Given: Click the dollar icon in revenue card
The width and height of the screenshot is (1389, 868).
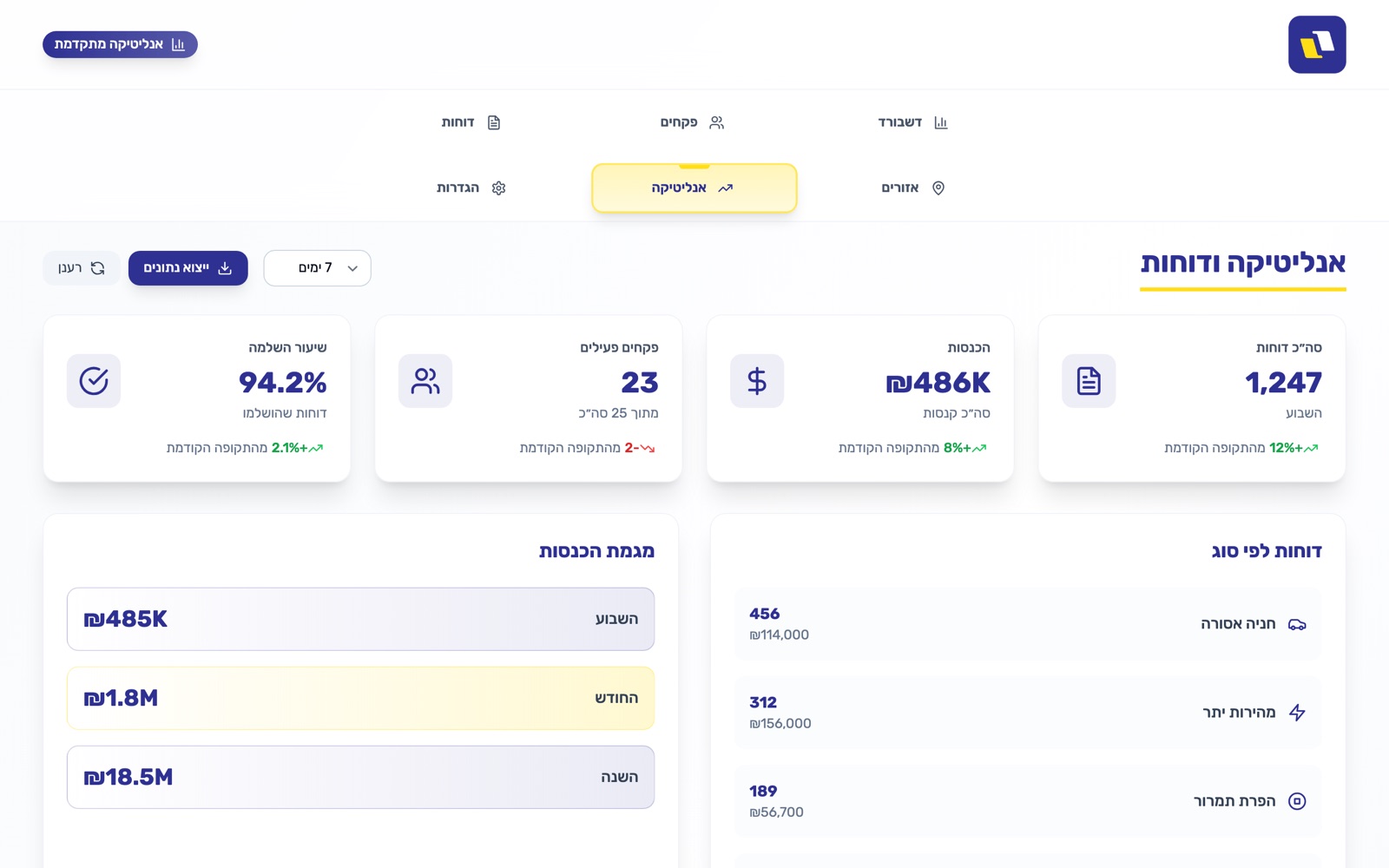Looking at the screenshot, I should 757,381.
